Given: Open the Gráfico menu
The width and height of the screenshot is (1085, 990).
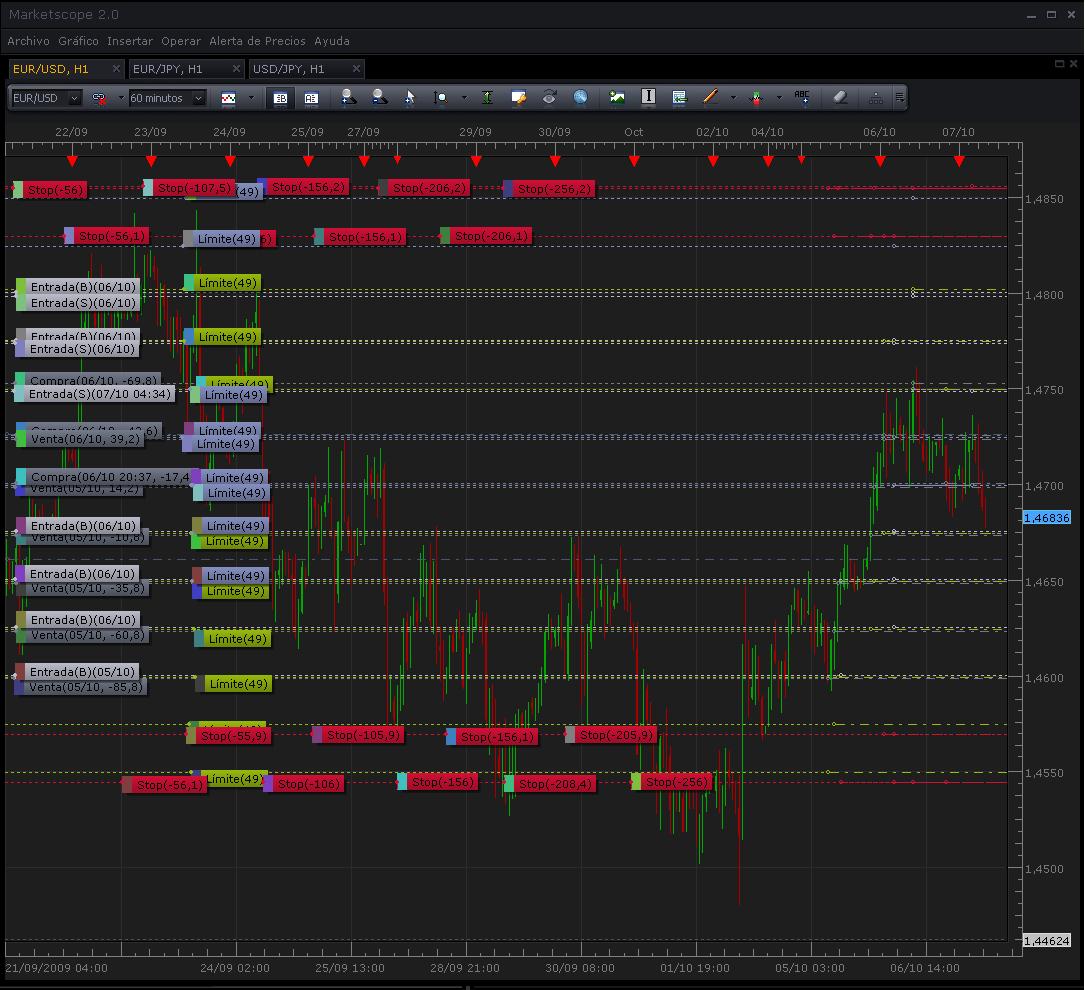Looking at the screenshot, I should tap(78, 42).
